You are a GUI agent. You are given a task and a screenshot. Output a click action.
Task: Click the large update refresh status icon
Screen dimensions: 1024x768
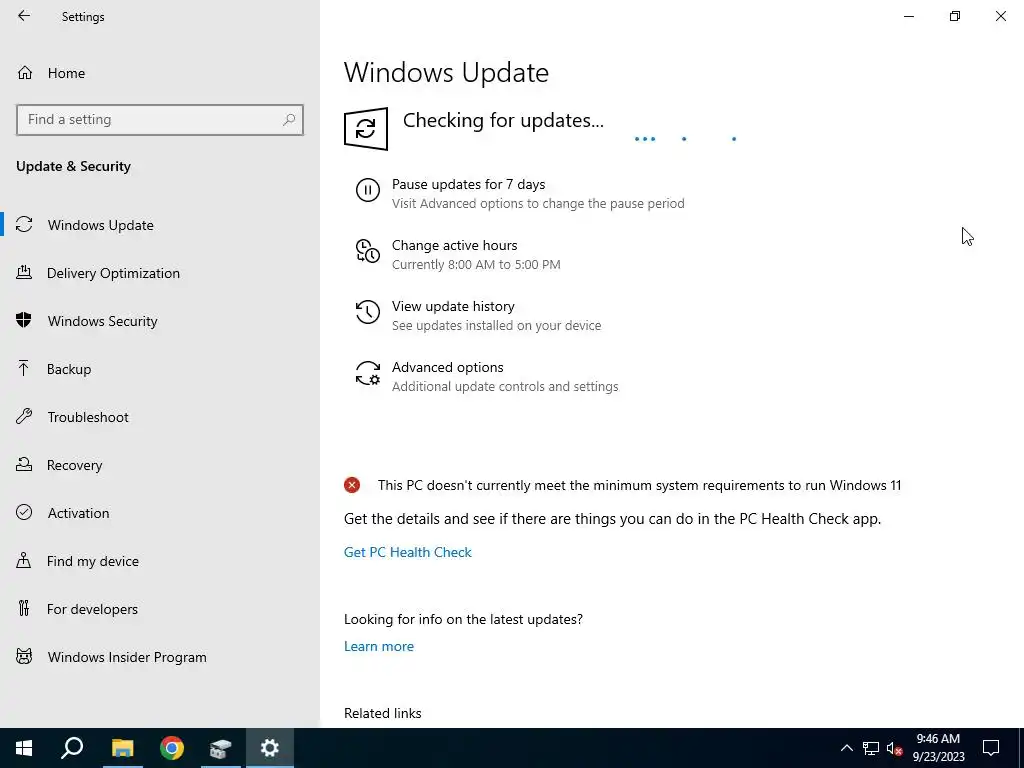(366, 129)
